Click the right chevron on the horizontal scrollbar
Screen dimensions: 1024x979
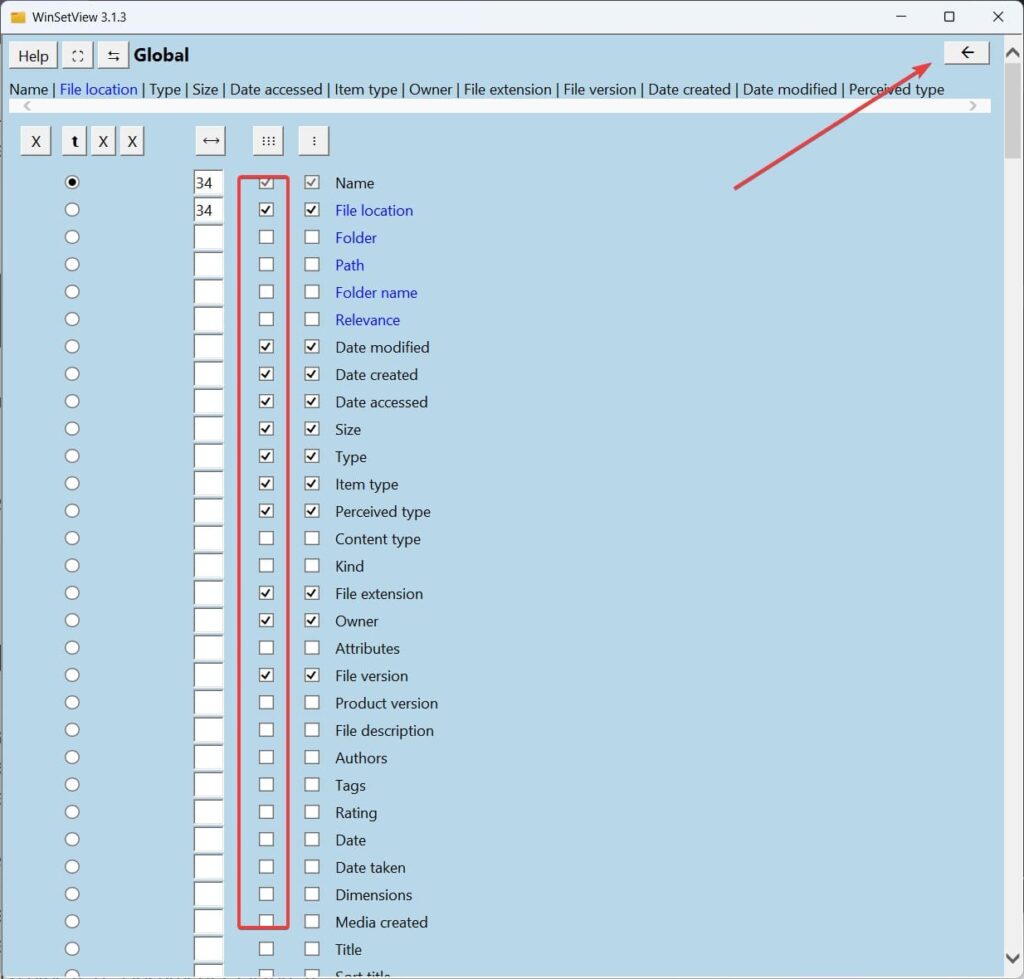pos(973,106)
